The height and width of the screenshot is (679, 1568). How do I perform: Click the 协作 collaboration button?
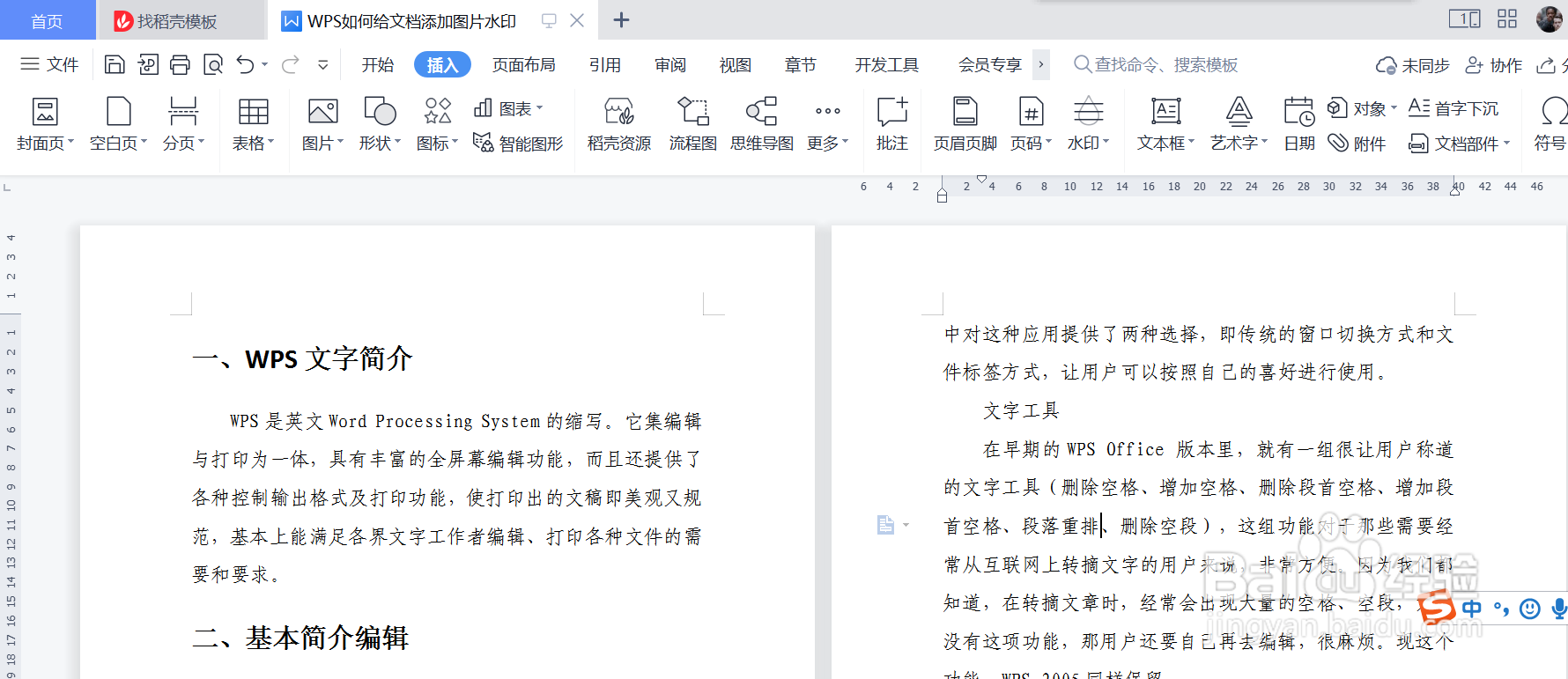tap(1493, 65)
